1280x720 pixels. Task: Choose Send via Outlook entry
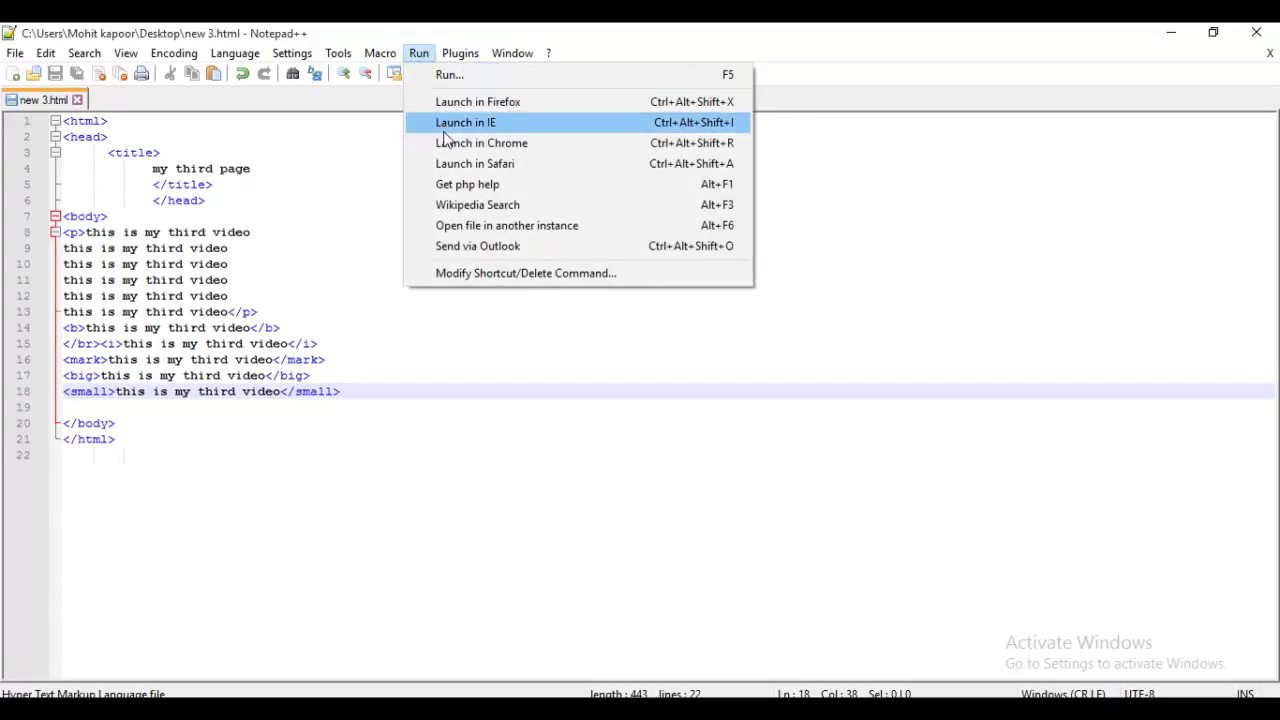pos(579,246)
